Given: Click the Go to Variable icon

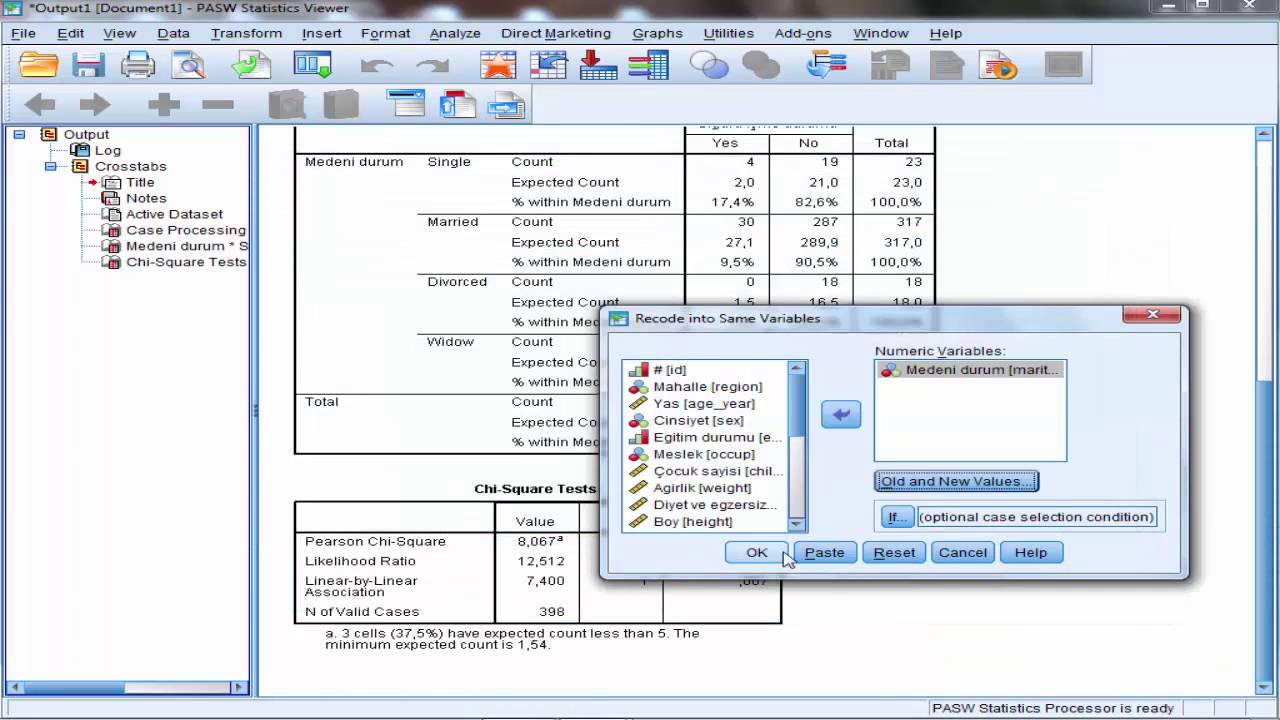Looking at the screenshot, I should pos(598,67).
